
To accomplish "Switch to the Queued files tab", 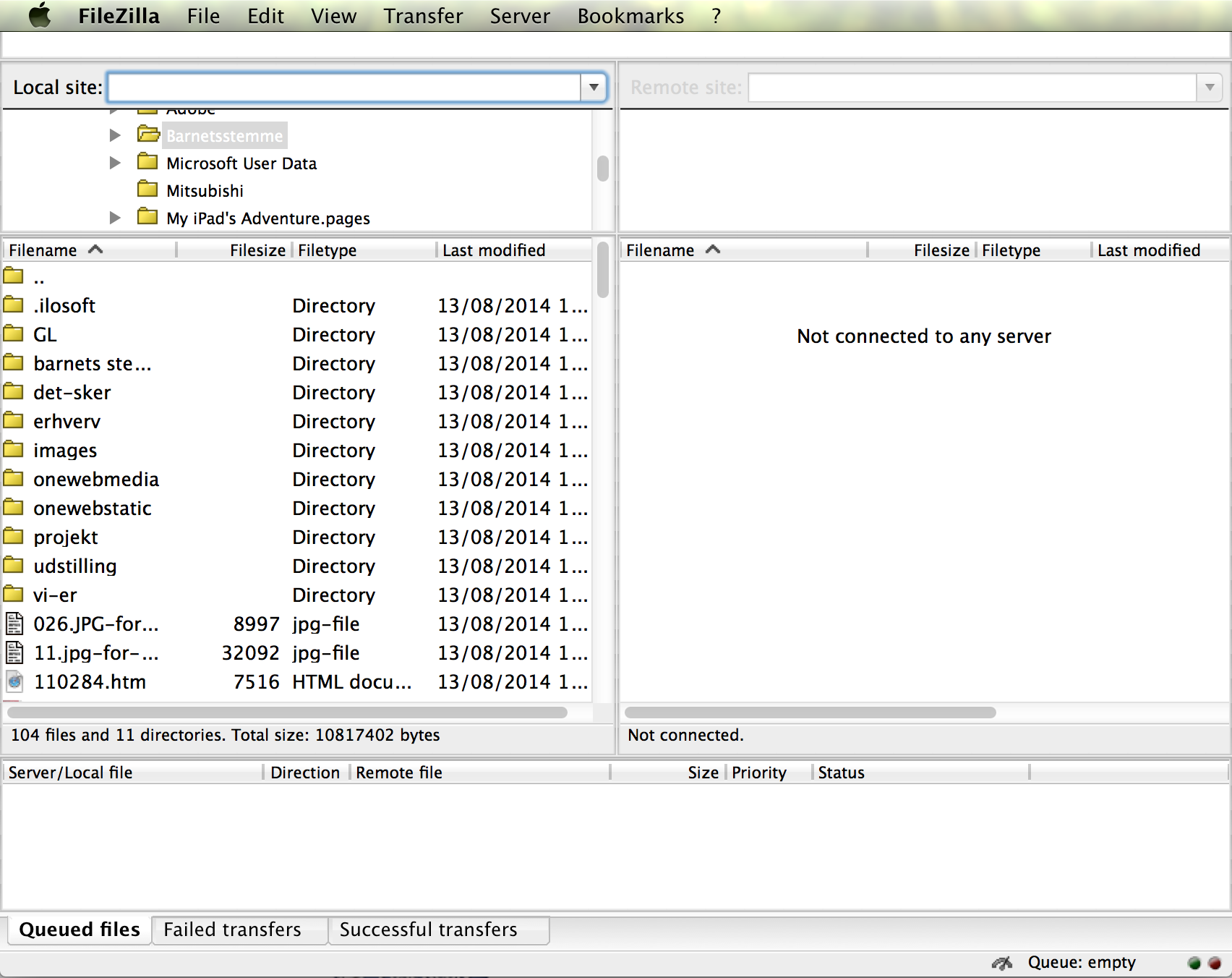I will (x=80, y=930).
